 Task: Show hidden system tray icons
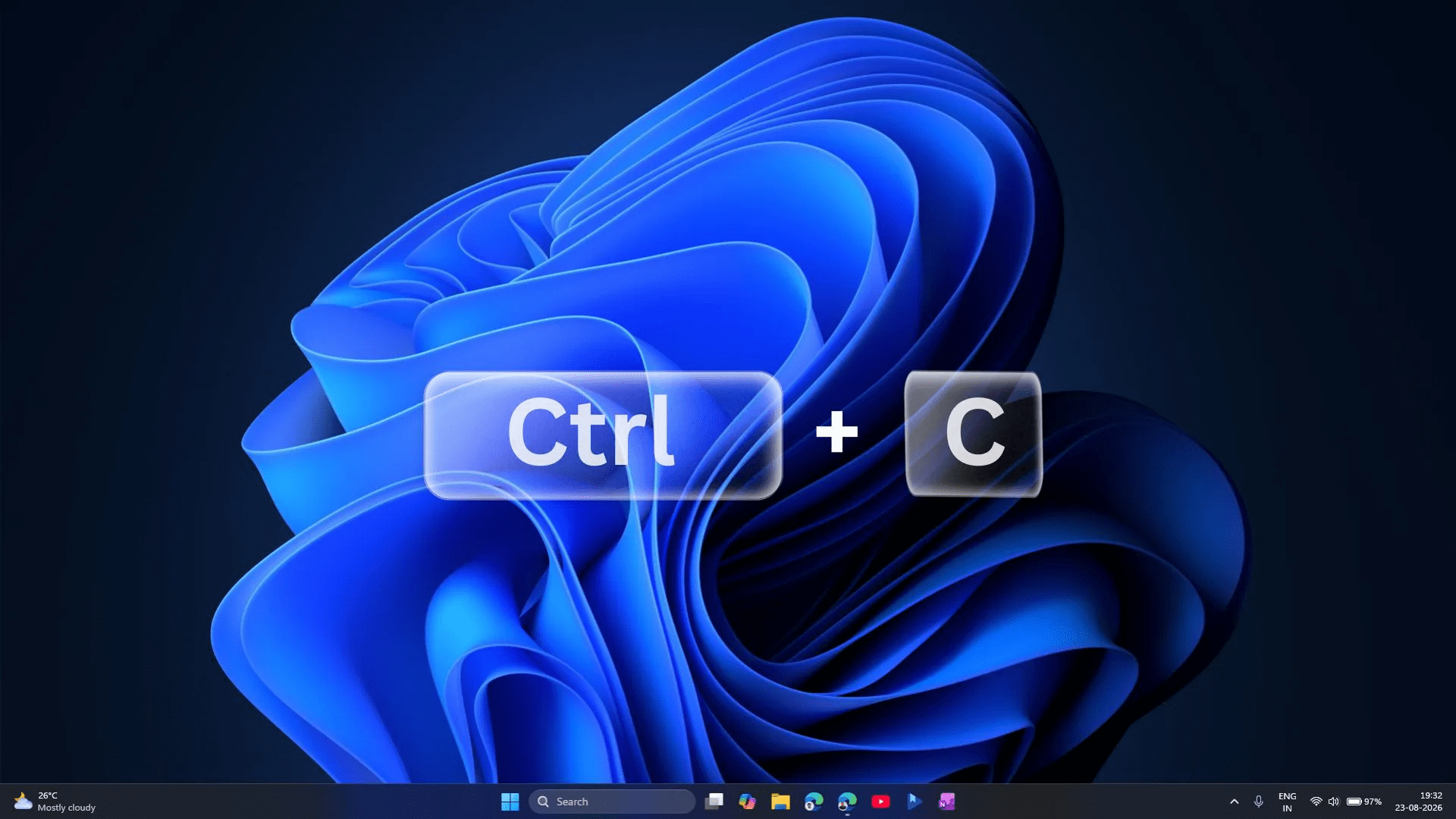point(1234,802)
